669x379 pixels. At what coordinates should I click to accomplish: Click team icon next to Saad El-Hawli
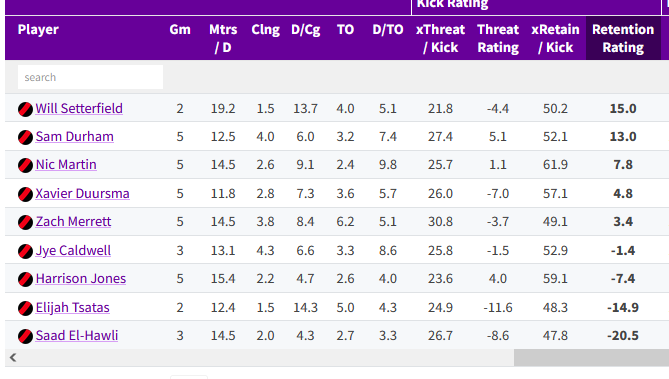click(25, 336)
